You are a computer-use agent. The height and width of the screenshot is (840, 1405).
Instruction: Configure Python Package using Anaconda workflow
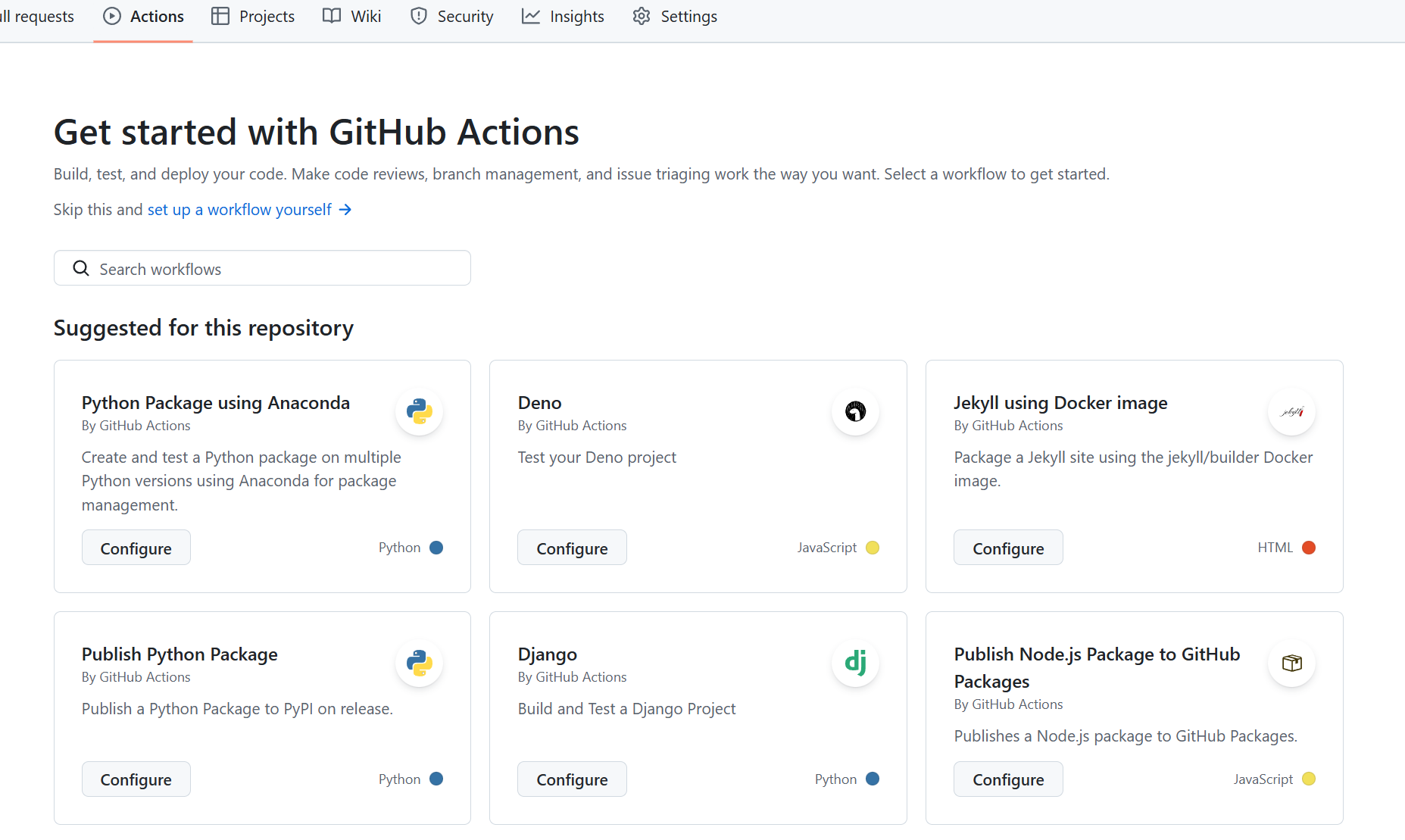(136, 548)
